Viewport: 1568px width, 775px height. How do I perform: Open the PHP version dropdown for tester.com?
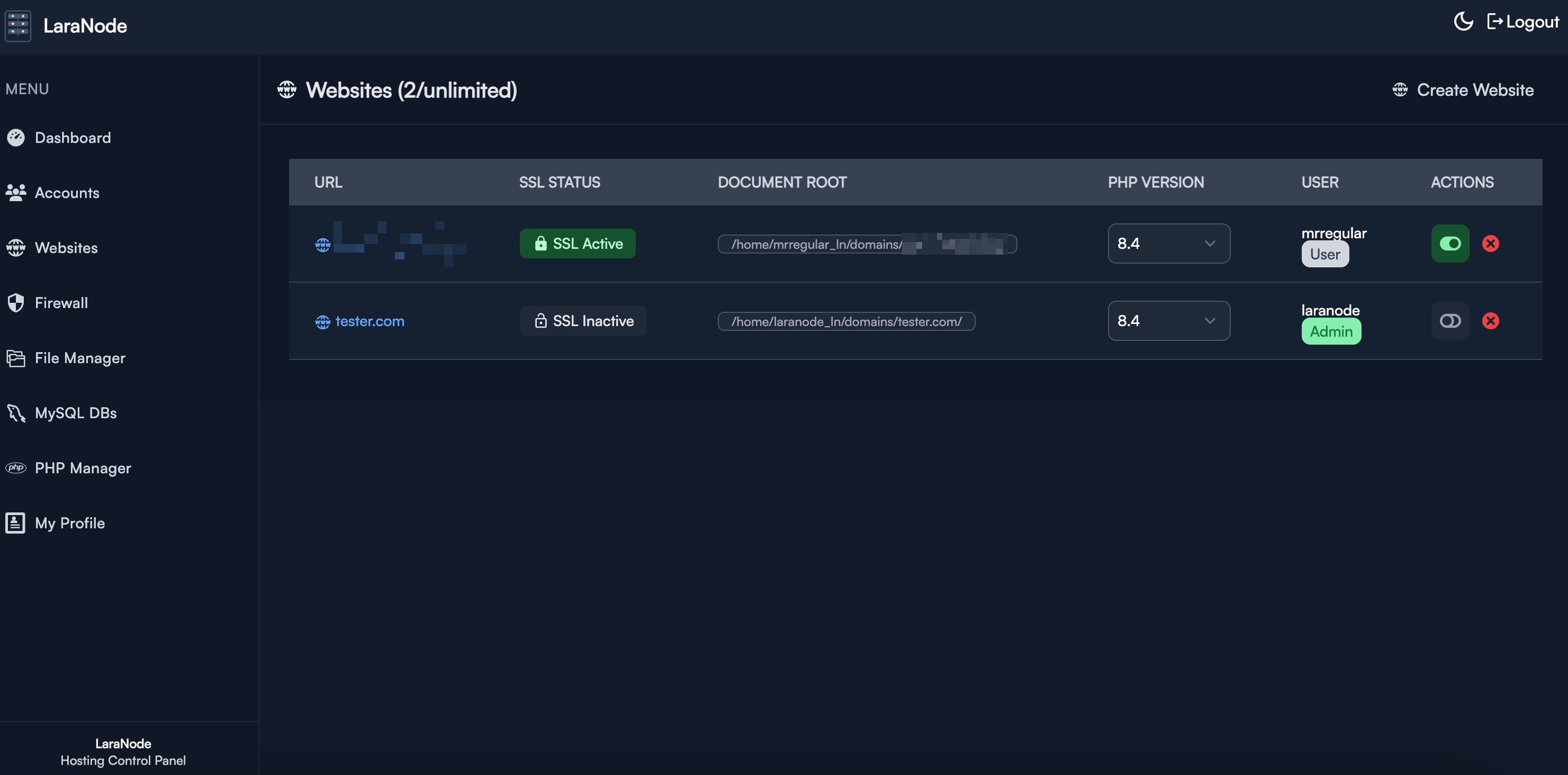click(x=1168, y=321)
